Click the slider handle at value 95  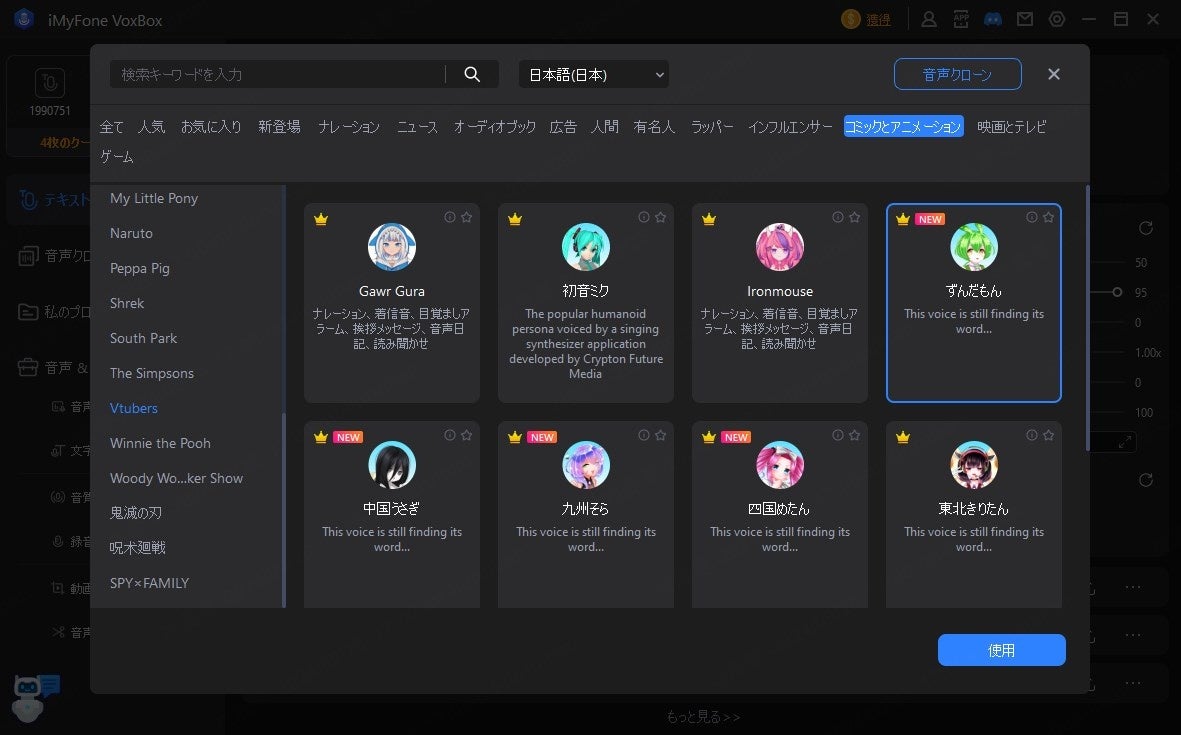coord(1117,292)
